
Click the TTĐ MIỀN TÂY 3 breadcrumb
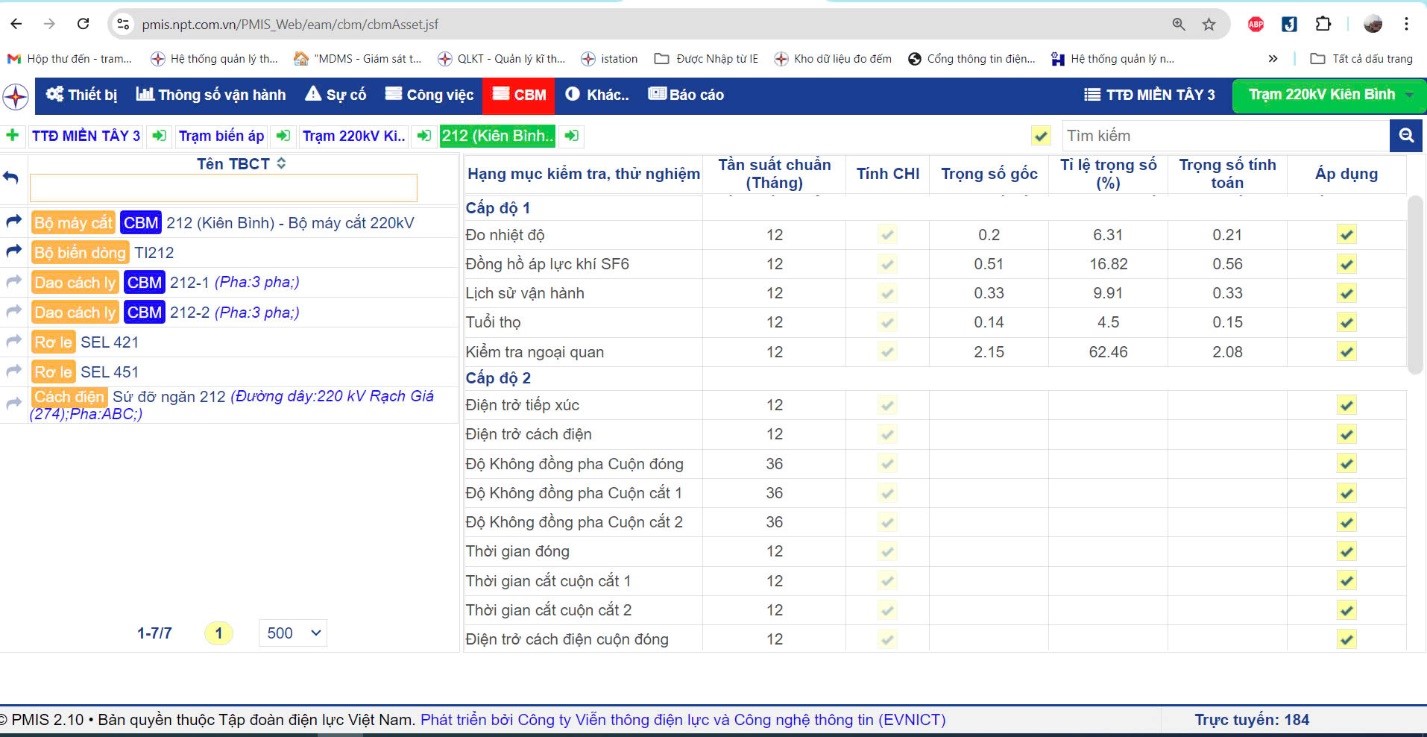(86, 136)
